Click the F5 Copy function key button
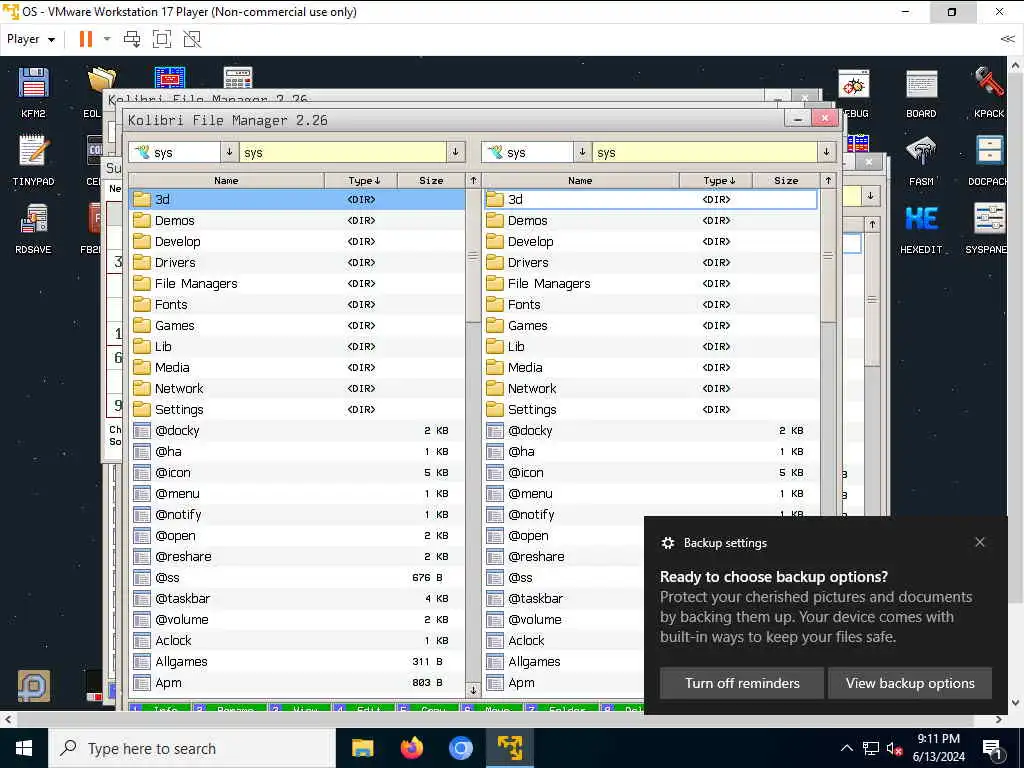Image resolution: width=1024 pixels, height=768 pixels. click(426, 708)
